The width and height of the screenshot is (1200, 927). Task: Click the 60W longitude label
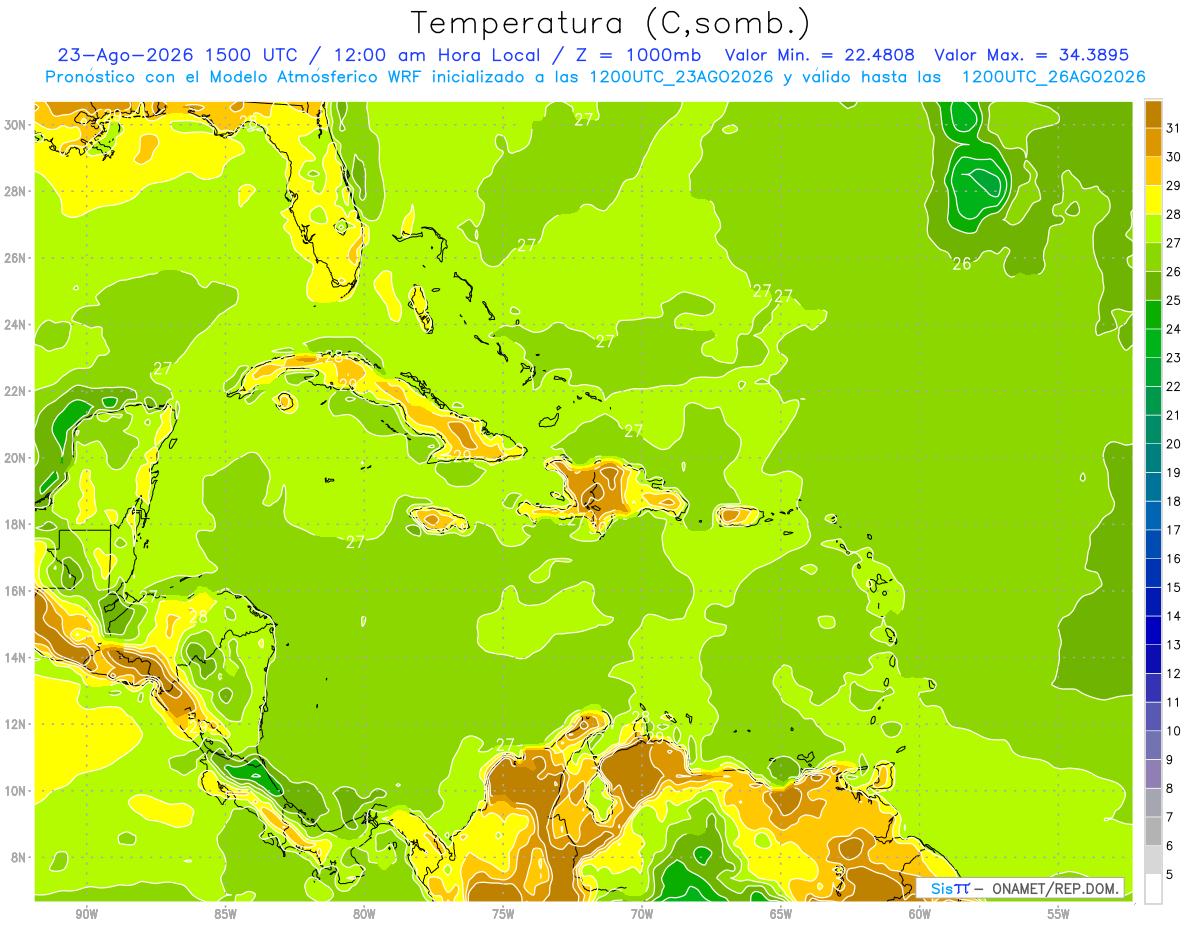(920, 914)
